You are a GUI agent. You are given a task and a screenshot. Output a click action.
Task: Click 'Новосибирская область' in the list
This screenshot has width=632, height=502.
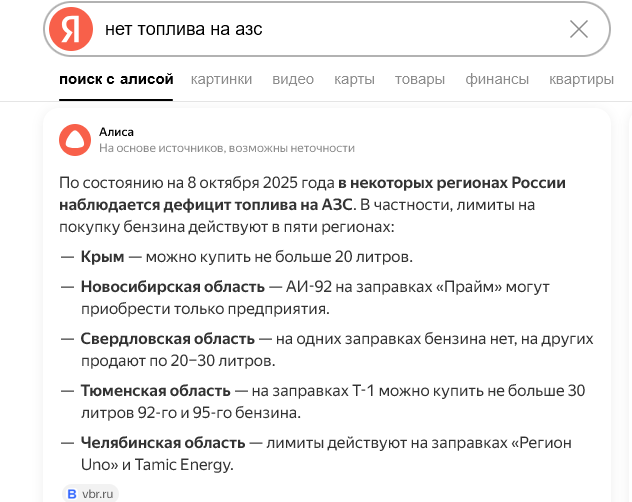173,287
